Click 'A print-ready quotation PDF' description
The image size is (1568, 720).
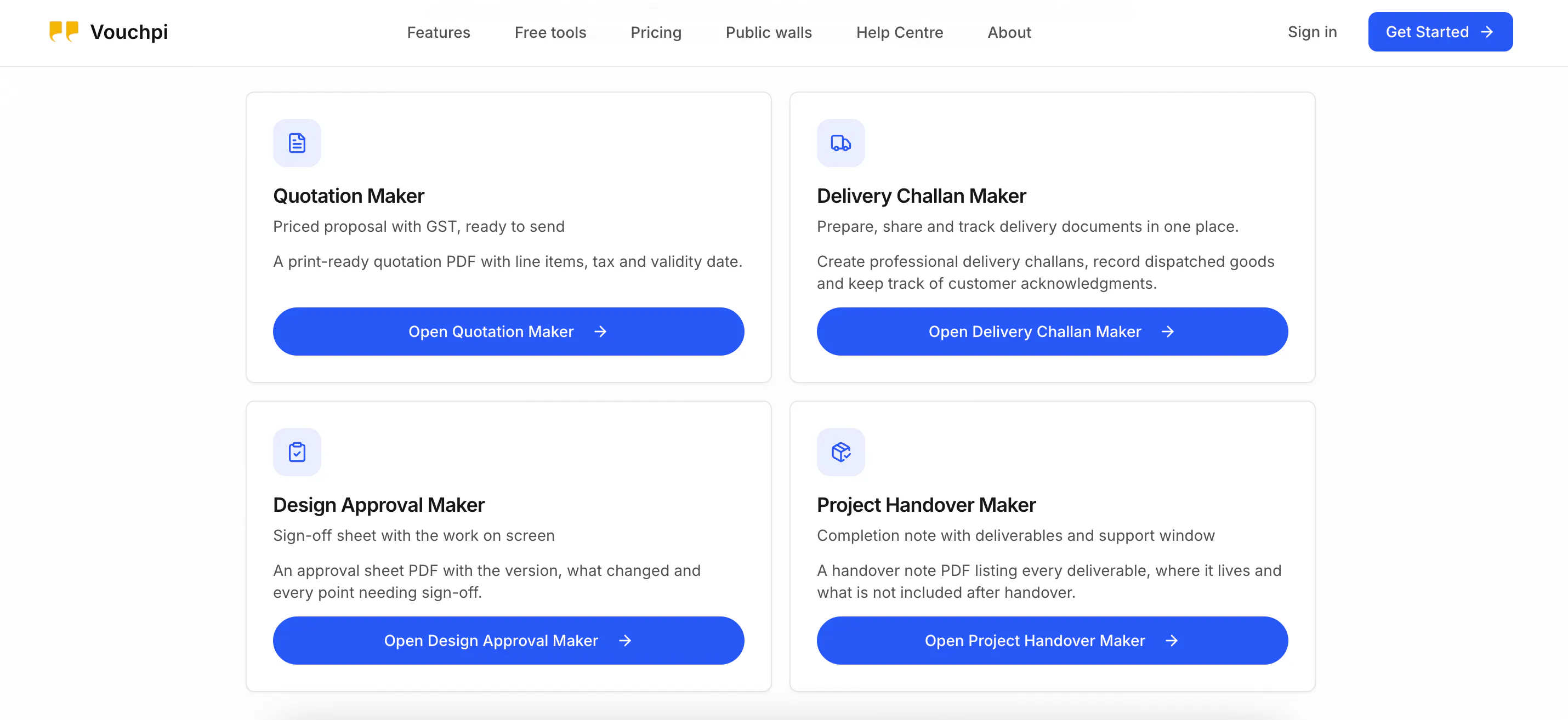click(508, 261)
